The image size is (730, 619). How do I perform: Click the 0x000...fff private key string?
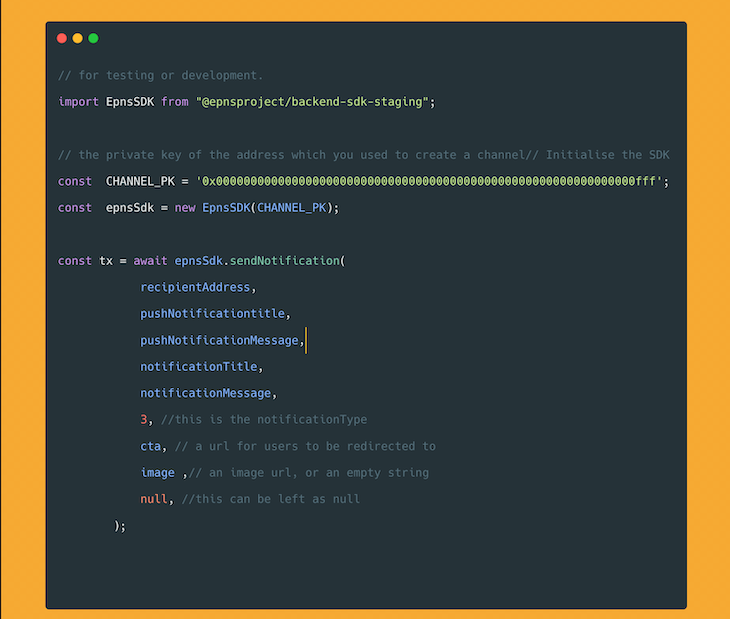pos(429,182)
